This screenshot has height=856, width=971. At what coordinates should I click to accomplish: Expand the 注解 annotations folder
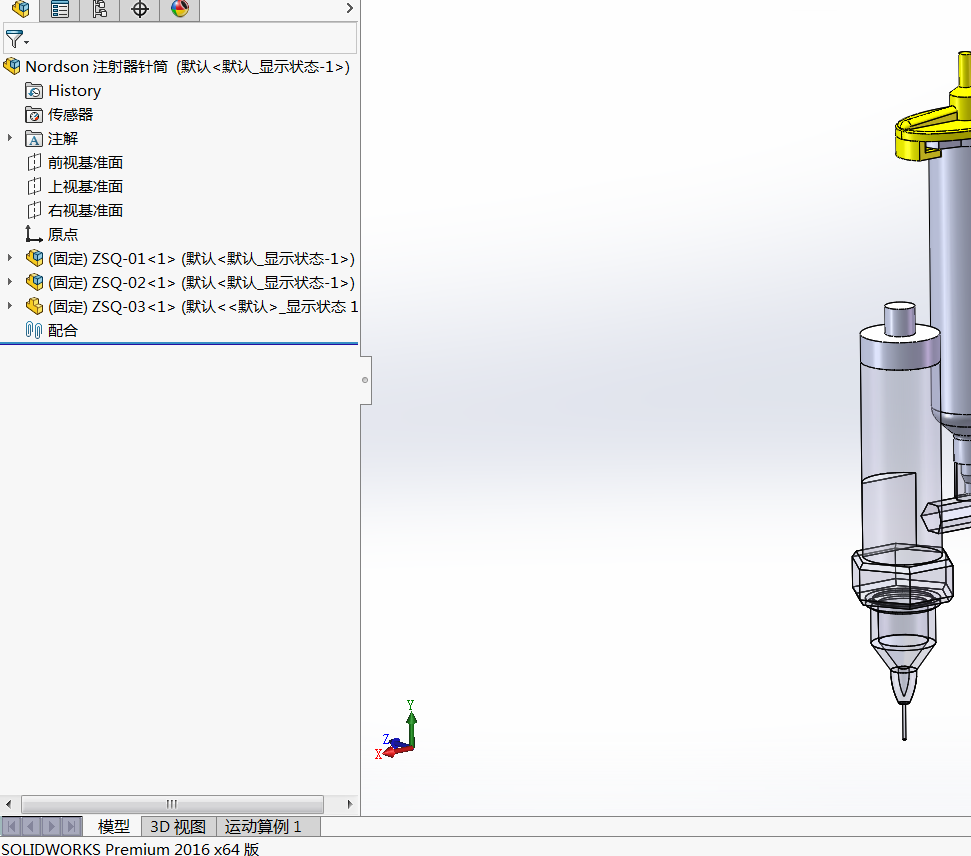[9, 138]
